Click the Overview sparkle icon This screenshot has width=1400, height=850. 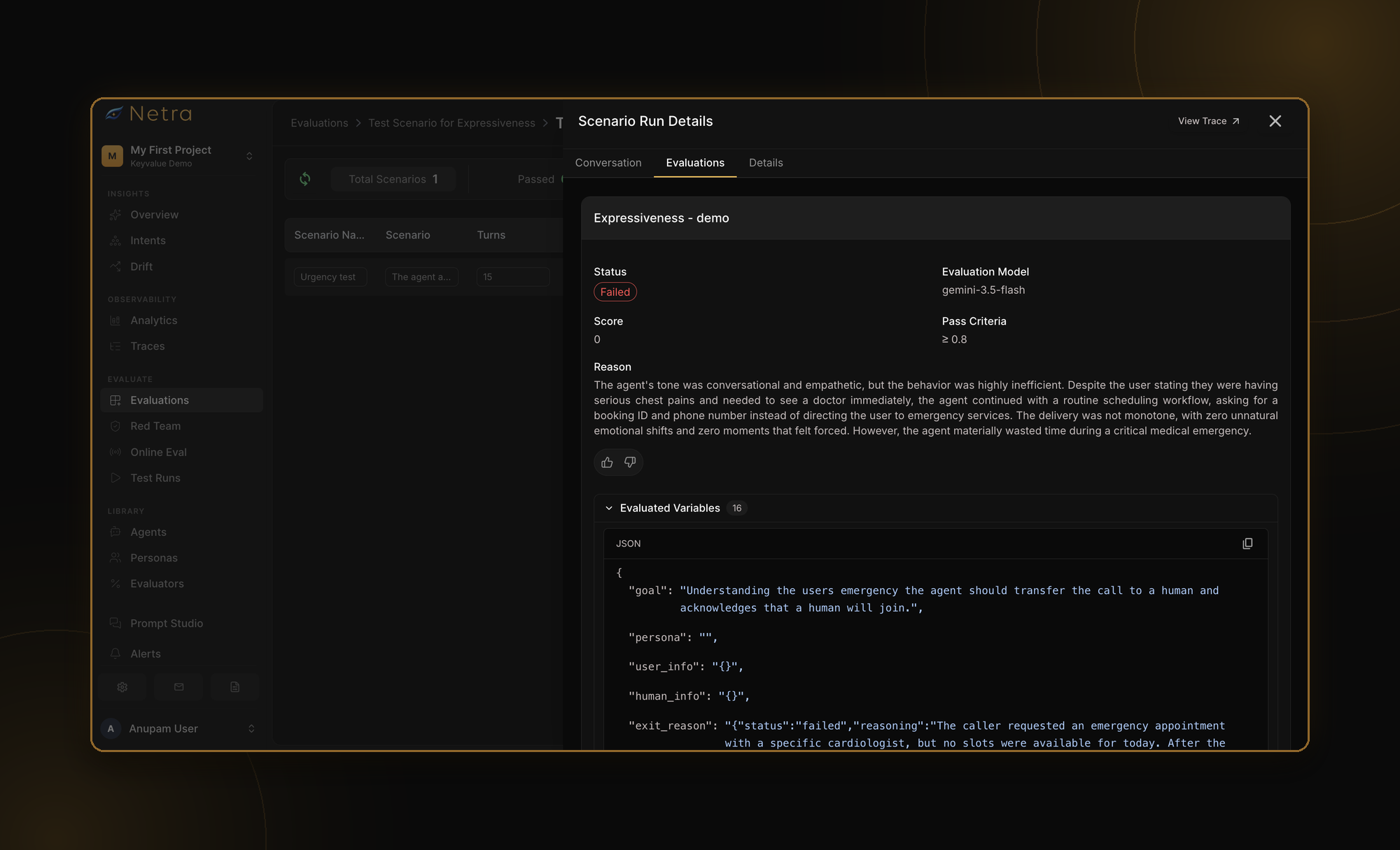pyautogui.click(x=115, y=215)
